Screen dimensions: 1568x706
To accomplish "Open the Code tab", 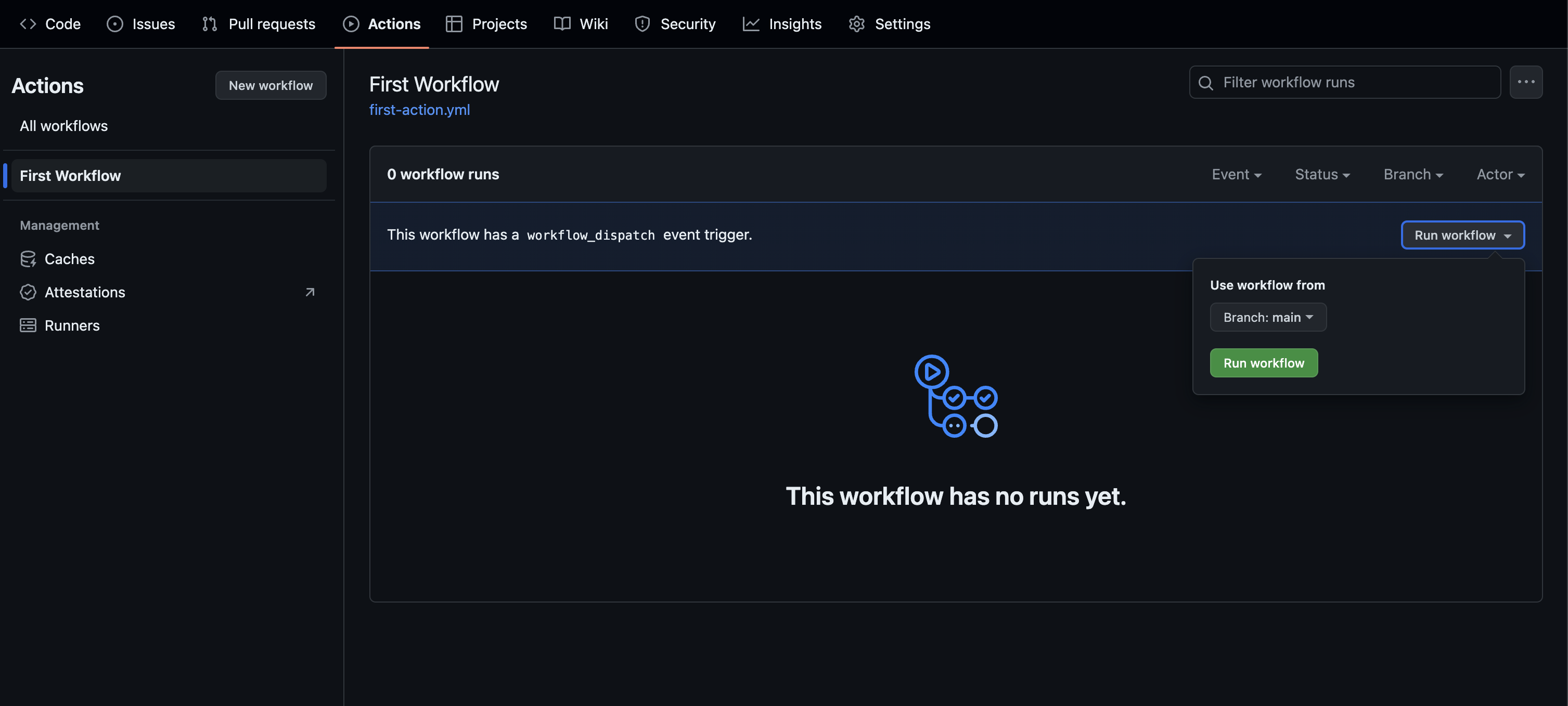I will 50,24.
